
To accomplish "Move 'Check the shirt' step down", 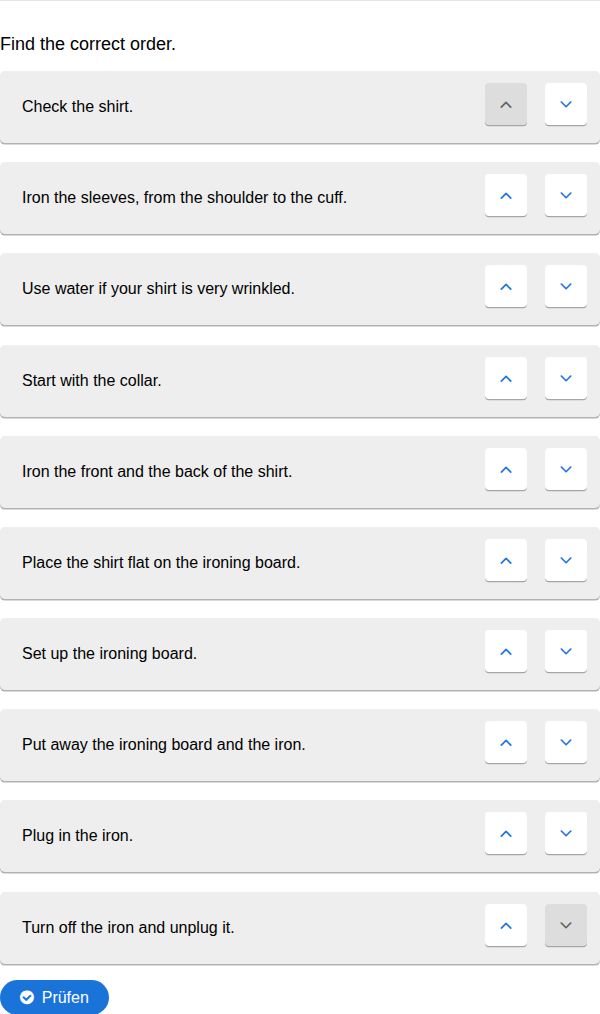I will click(566, 105).
